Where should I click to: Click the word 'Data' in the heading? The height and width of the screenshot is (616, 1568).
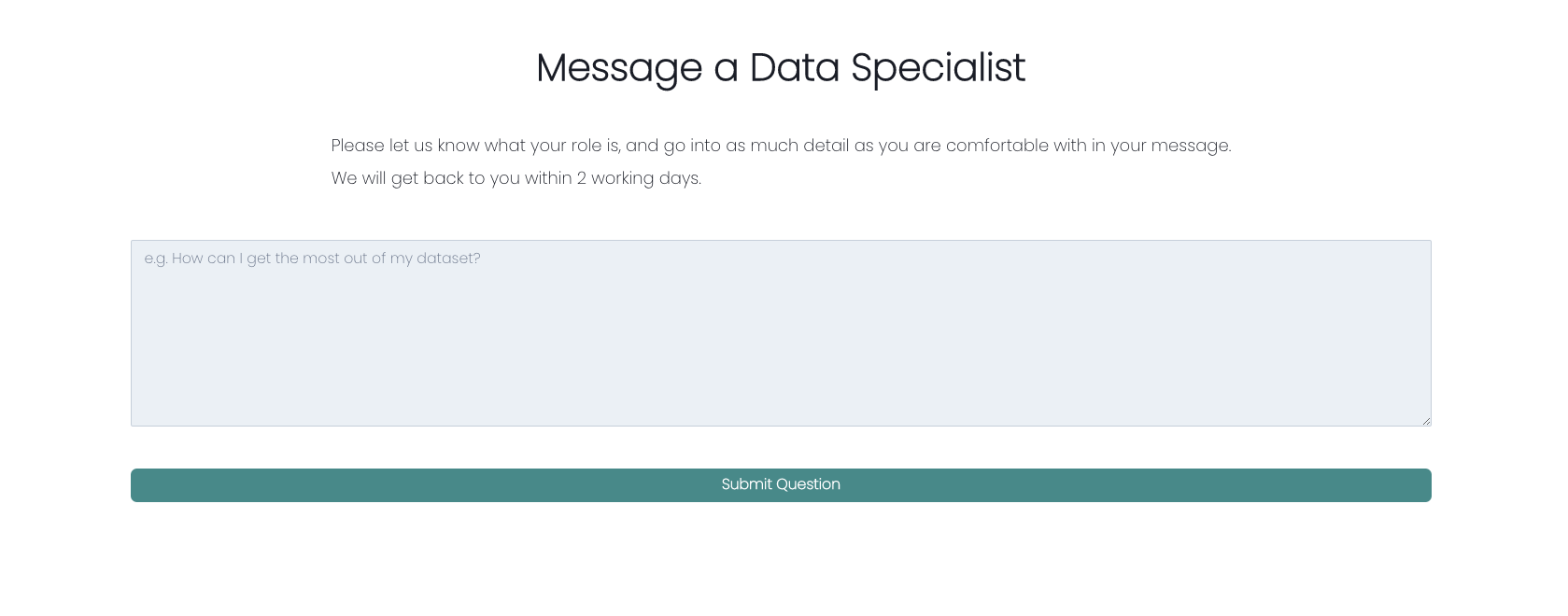pos(794,67)
